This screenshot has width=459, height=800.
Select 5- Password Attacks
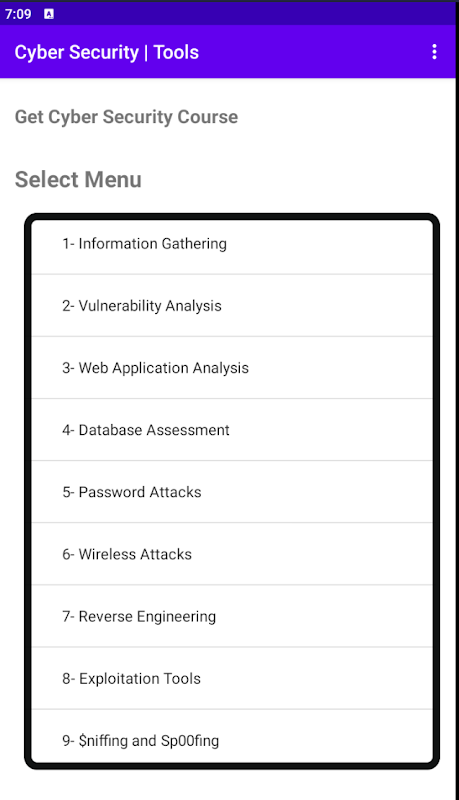coord(232,492)
